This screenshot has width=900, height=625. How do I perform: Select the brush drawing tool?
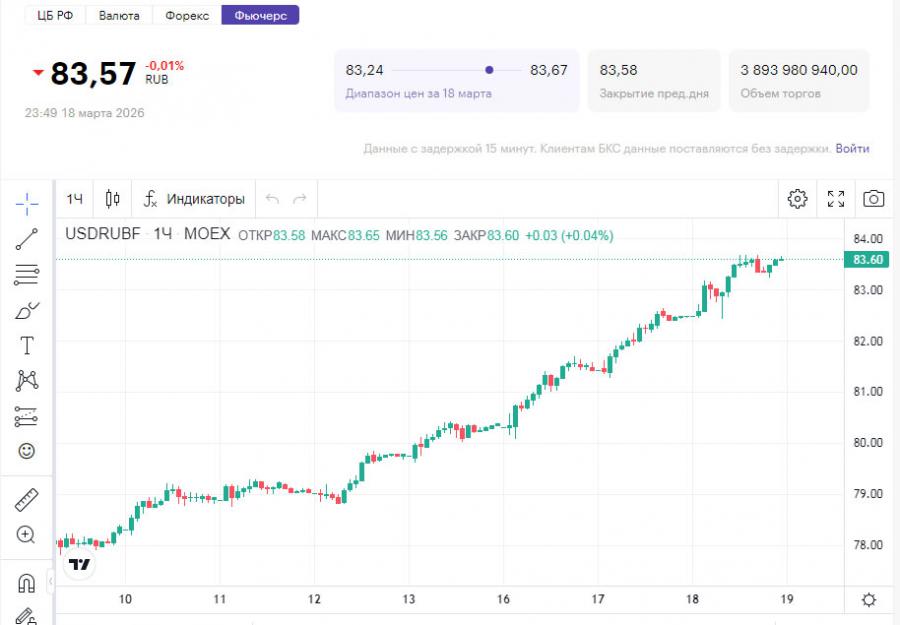(27, 310)
